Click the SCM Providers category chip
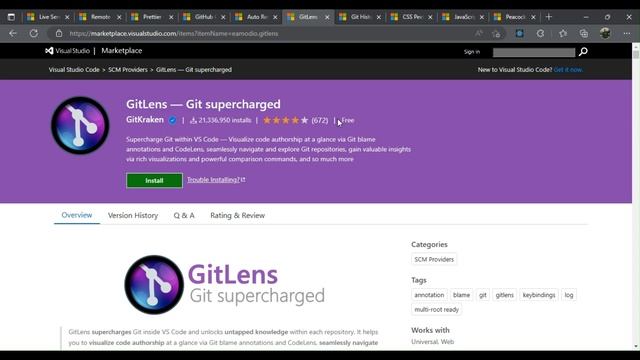Screen dimensions: 640x360 click(x=434, y=259)
